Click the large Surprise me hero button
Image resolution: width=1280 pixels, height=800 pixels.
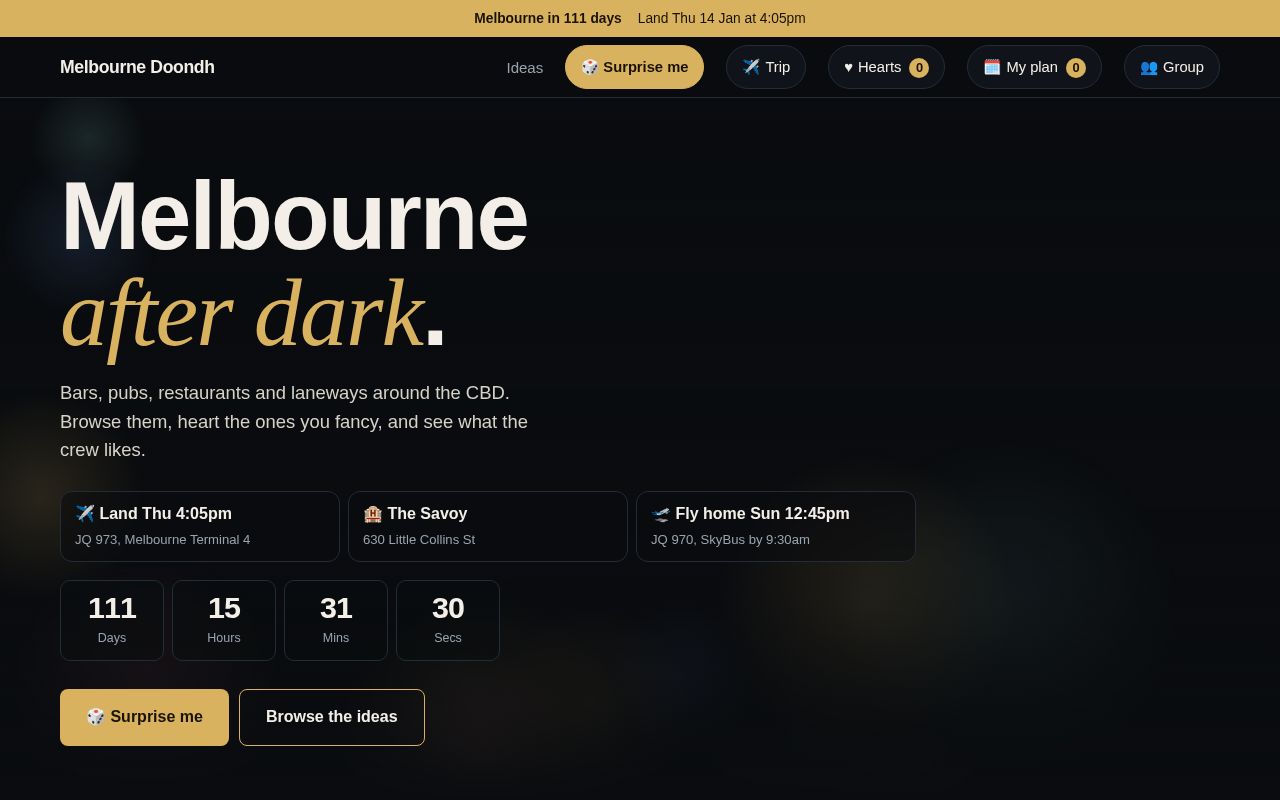coord(144,717)
